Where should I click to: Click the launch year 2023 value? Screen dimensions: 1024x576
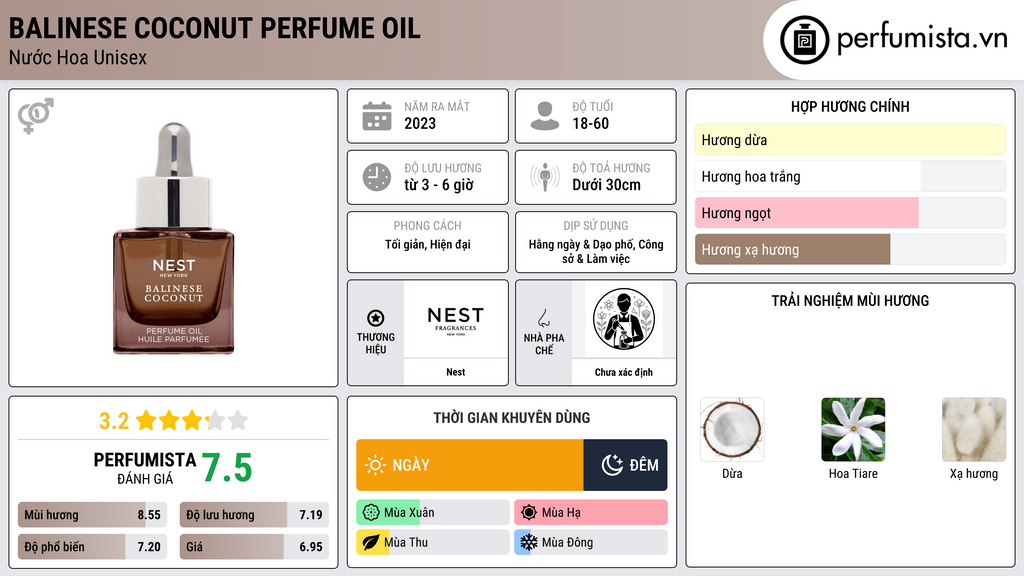tap(420, 123)
